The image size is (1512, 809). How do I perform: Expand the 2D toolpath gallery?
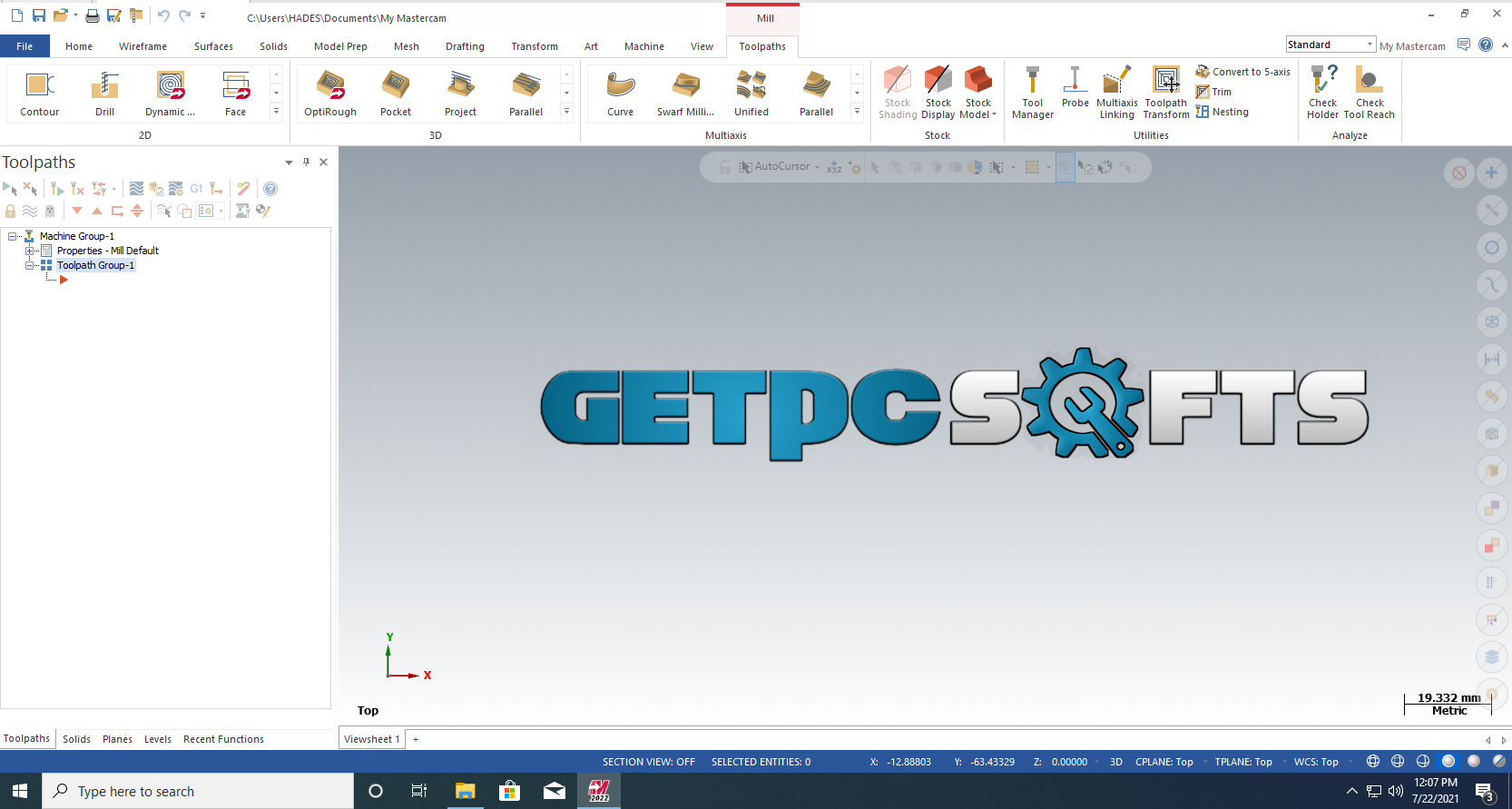[277, 112]
